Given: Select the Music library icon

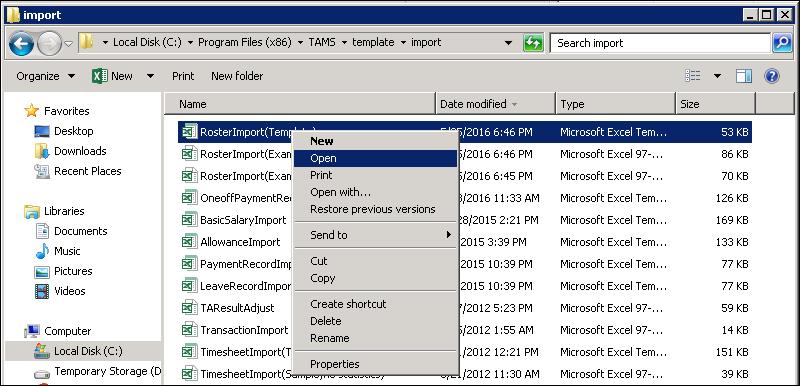Looking at the screenshot, I should click(42, 251).
